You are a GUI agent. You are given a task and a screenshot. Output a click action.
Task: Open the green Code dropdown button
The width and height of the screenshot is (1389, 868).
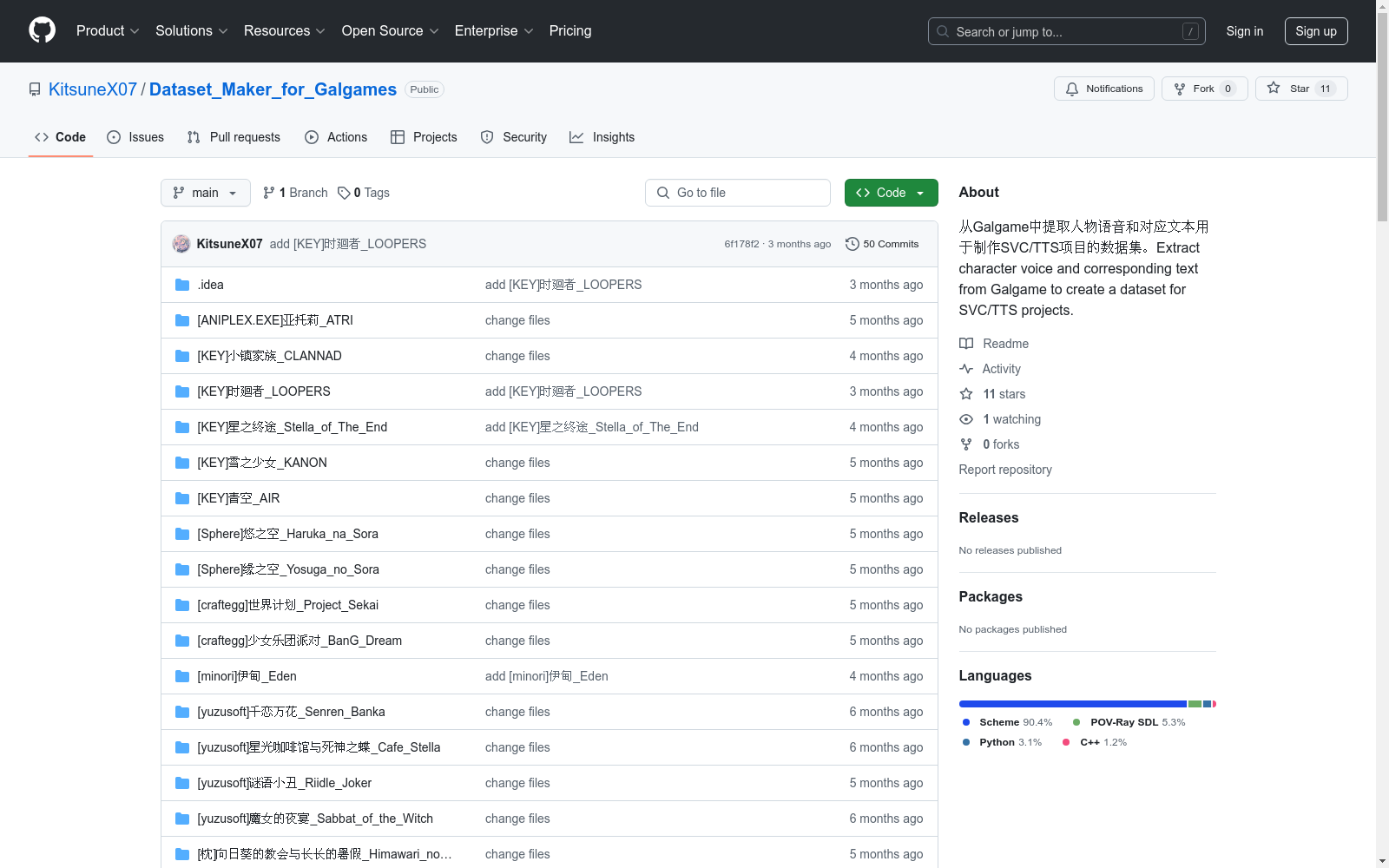(x=892, y=193)
